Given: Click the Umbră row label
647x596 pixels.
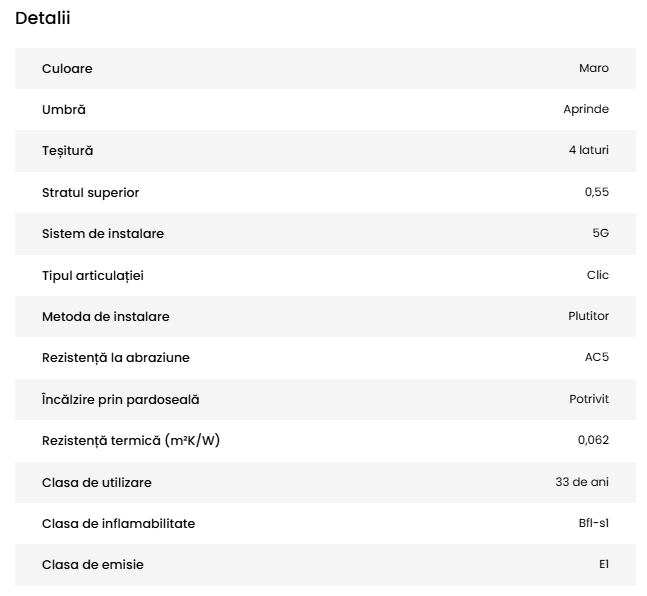Looking at the screenshot, I should click(x=64, y=109).
